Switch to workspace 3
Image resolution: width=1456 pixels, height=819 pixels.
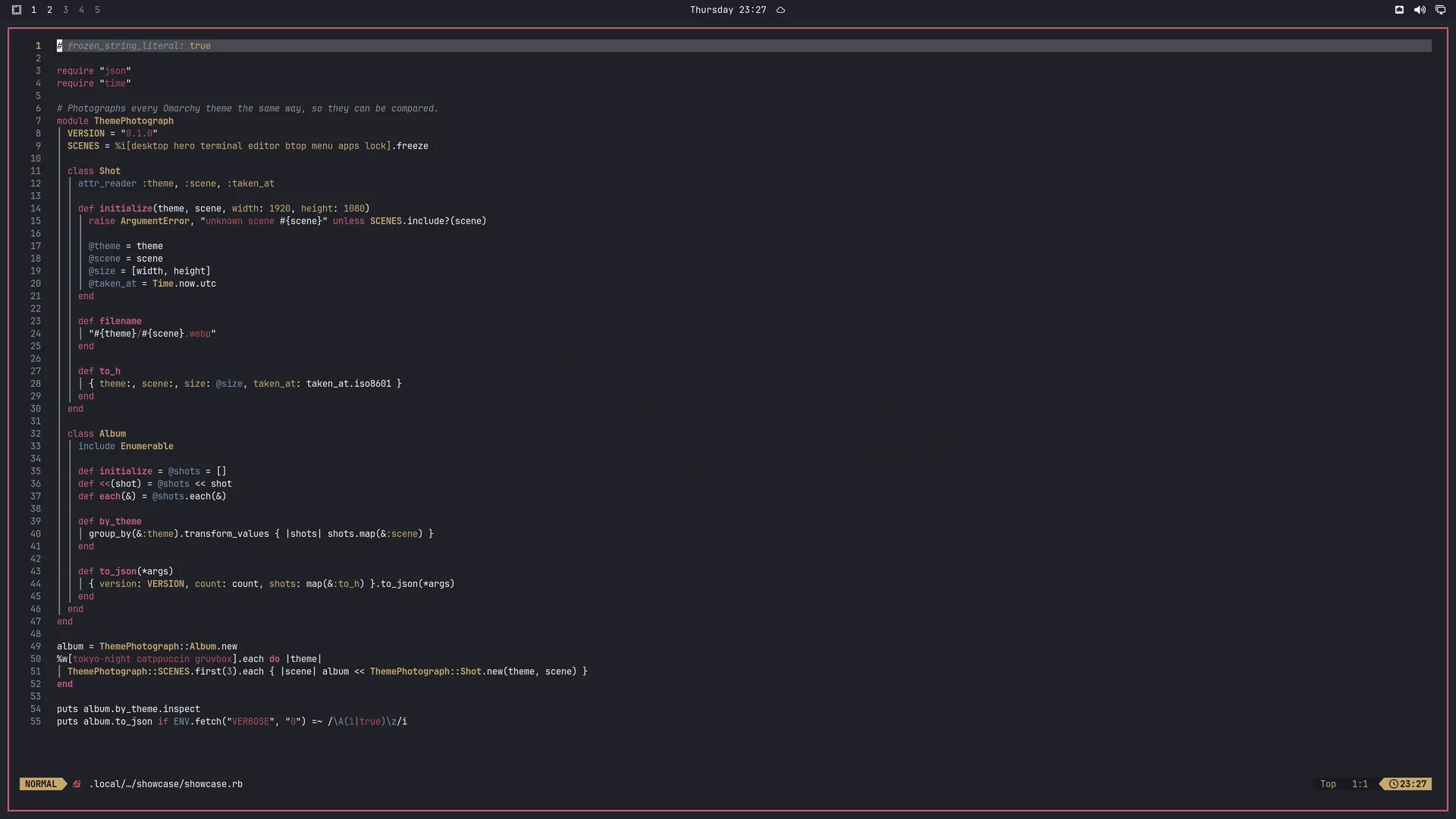(x=65, y=10)
